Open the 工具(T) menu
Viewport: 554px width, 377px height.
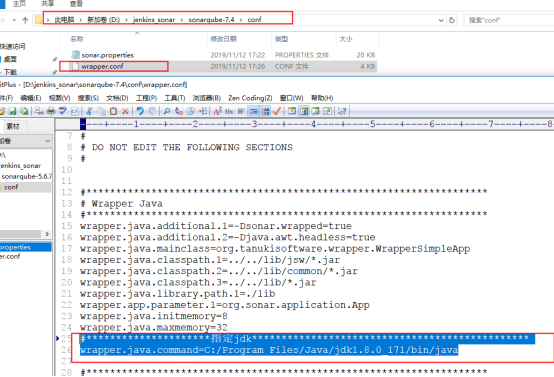click(x=175, y=98)
